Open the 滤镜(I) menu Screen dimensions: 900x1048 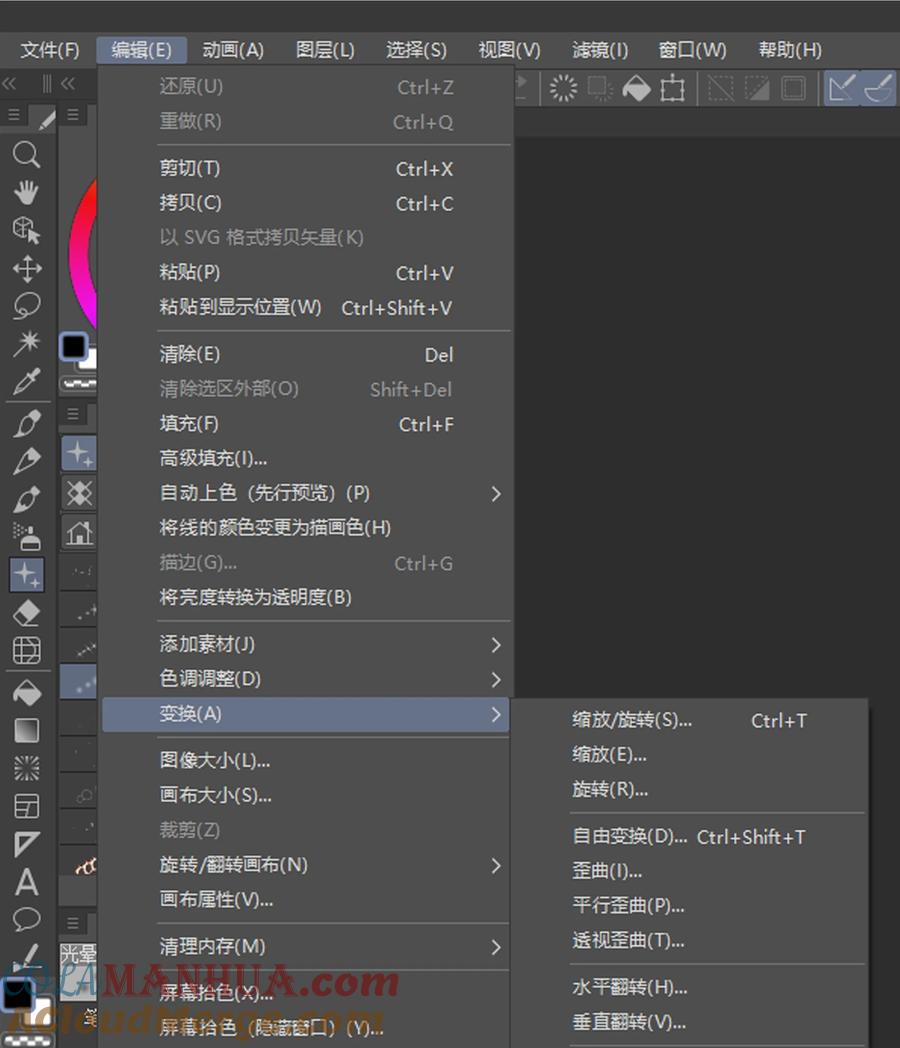(x=600, y=50)
